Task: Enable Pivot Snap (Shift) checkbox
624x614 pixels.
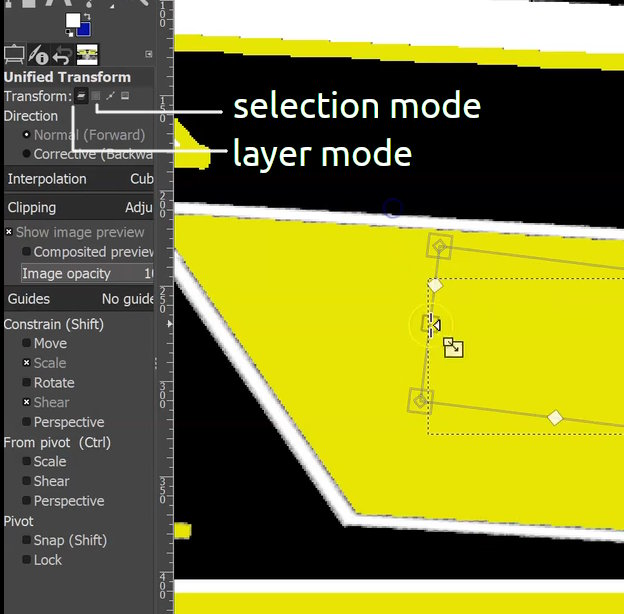Action: (x=27, y=540)
